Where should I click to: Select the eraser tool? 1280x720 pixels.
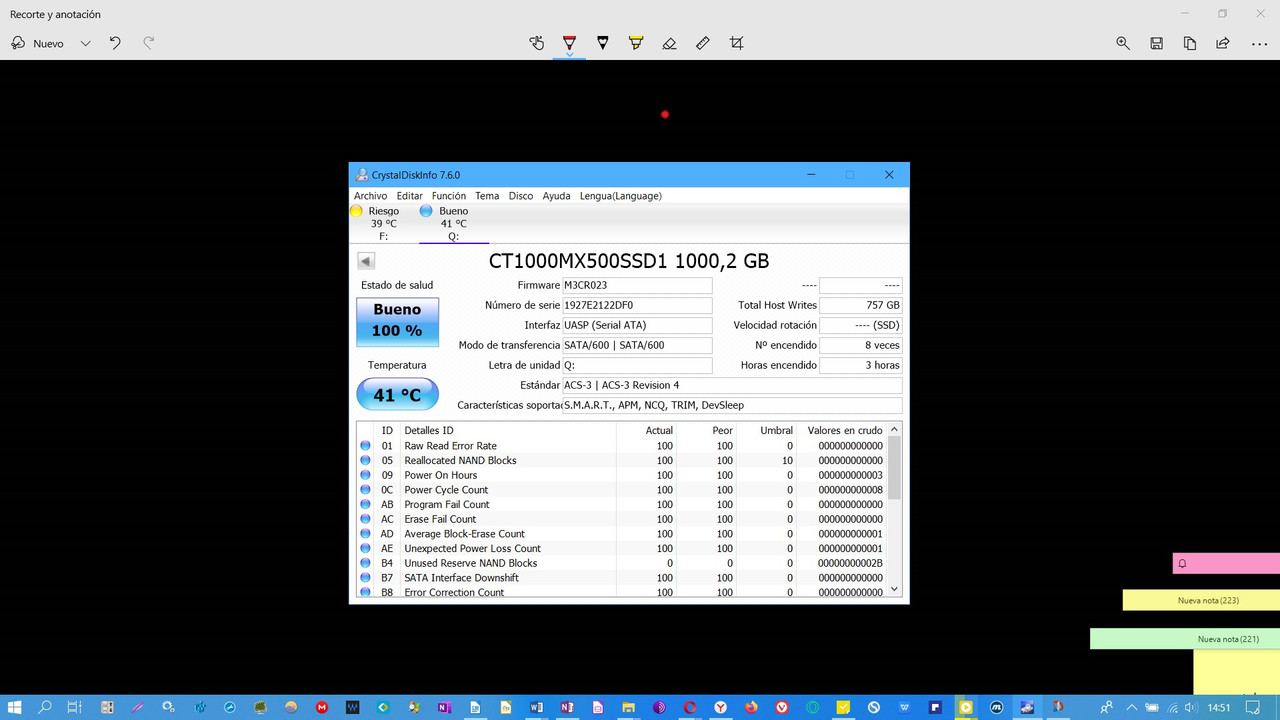pos(669,43)
